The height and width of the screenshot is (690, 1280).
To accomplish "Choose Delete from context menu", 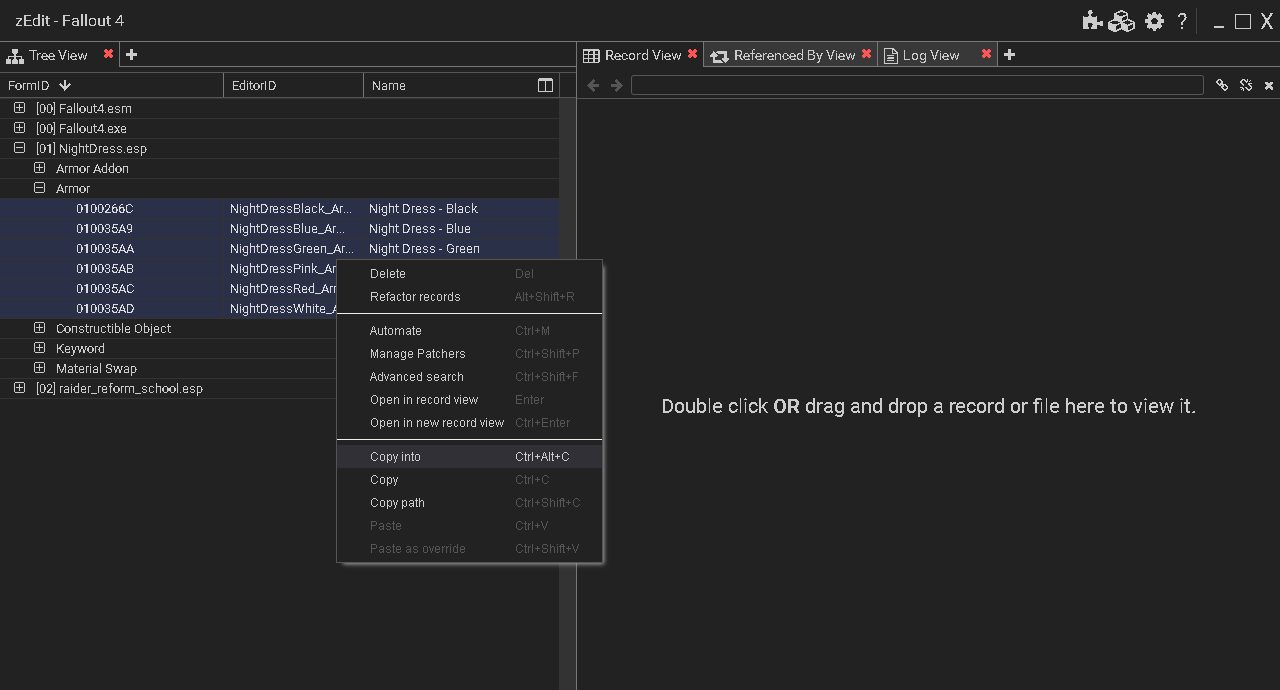I will pos(470,274).
